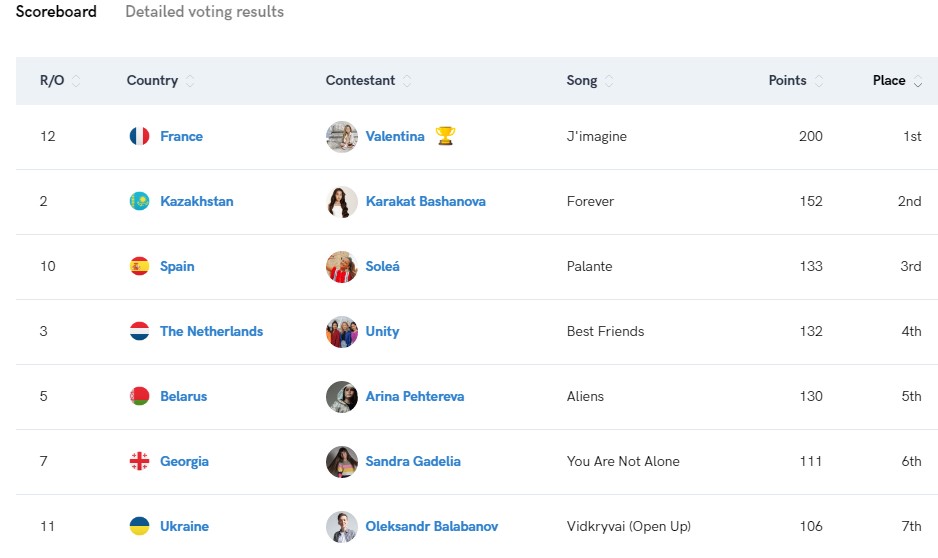Open Oleksandr Balabanov's contestant page
Screen dimensions: 938x558
click(431, 526)
